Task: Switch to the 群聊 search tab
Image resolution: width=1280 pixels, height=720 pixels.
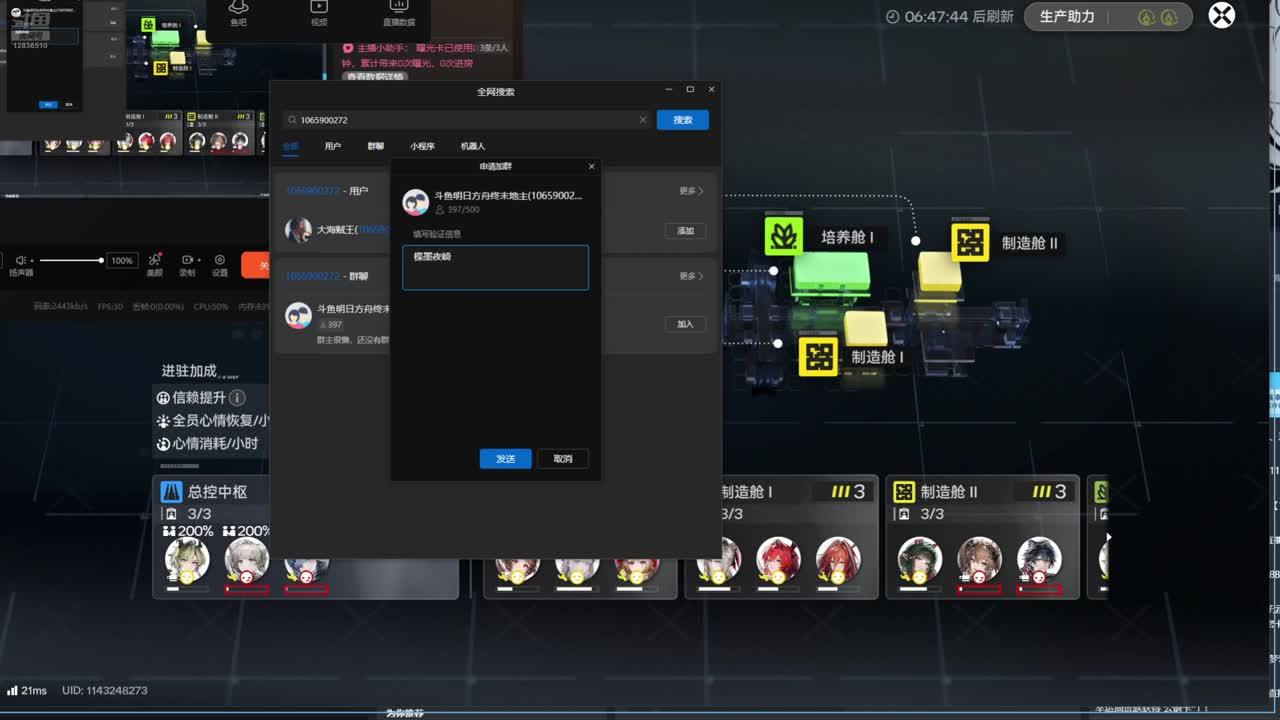Action: [376, 146]
